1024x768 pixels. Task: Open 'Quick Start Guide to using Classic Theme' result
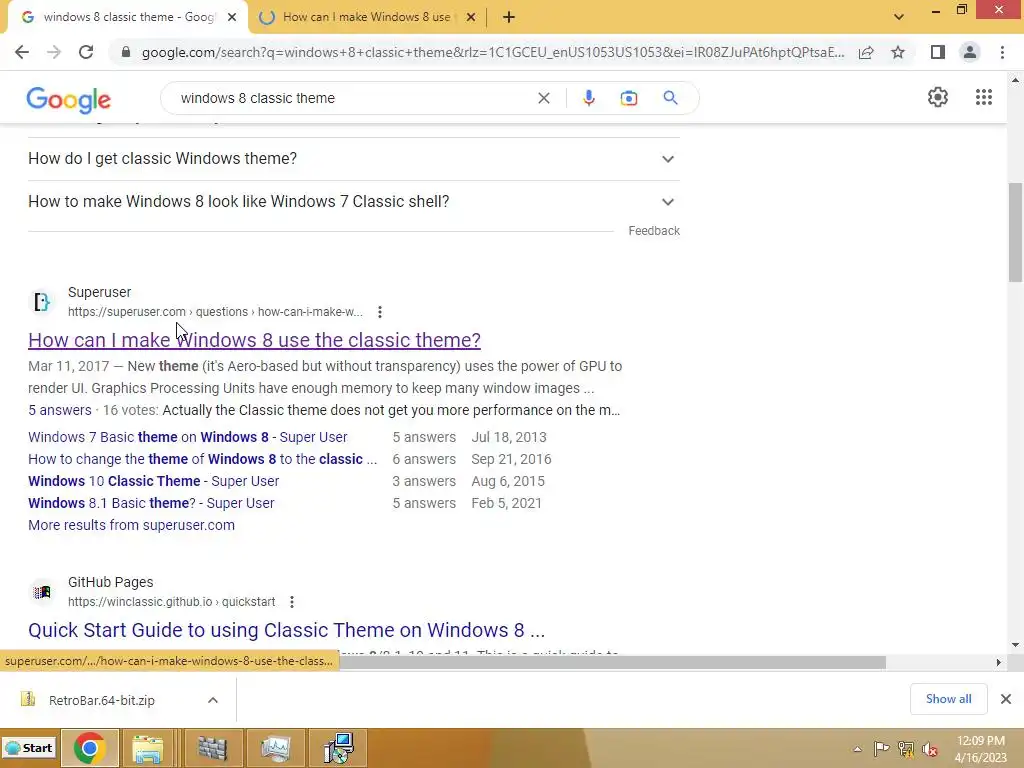[x=287, y=630]
